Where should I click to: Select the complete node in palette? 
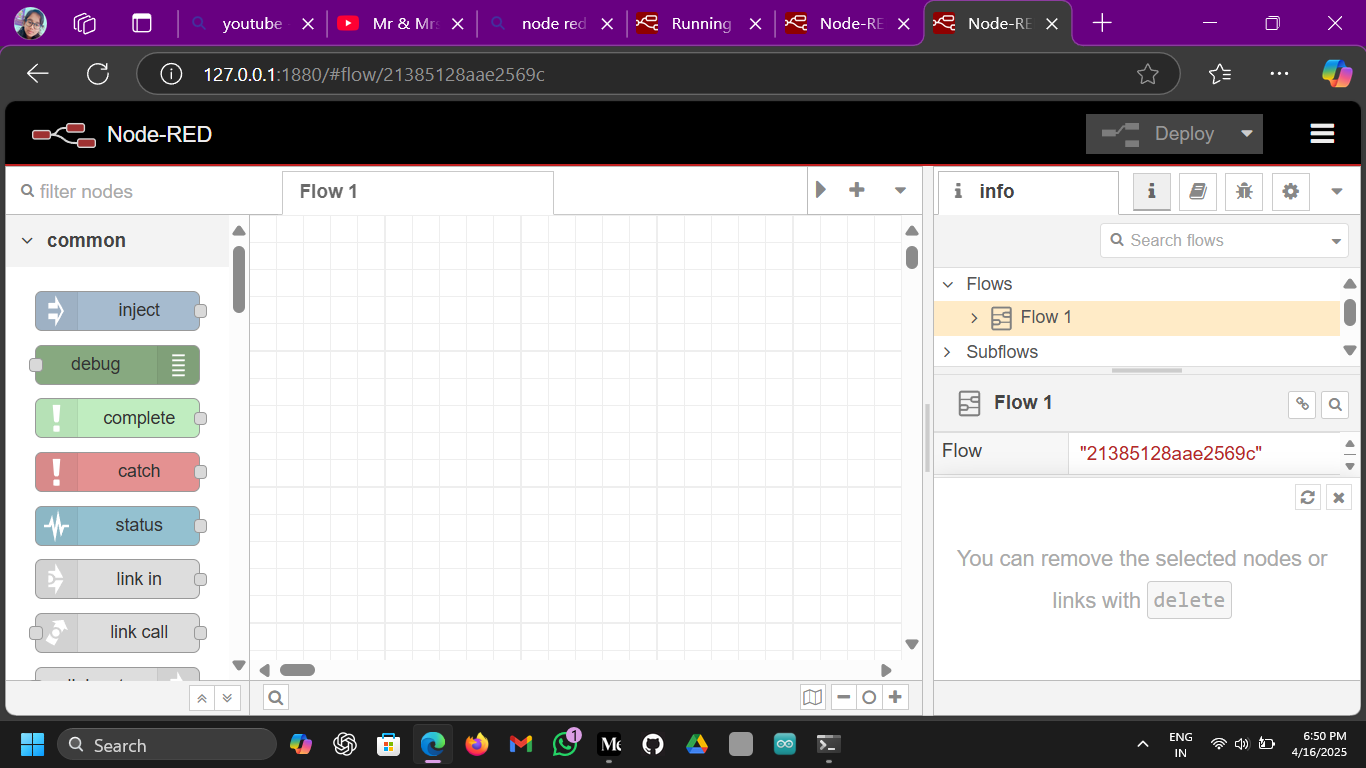pos(118,418)
